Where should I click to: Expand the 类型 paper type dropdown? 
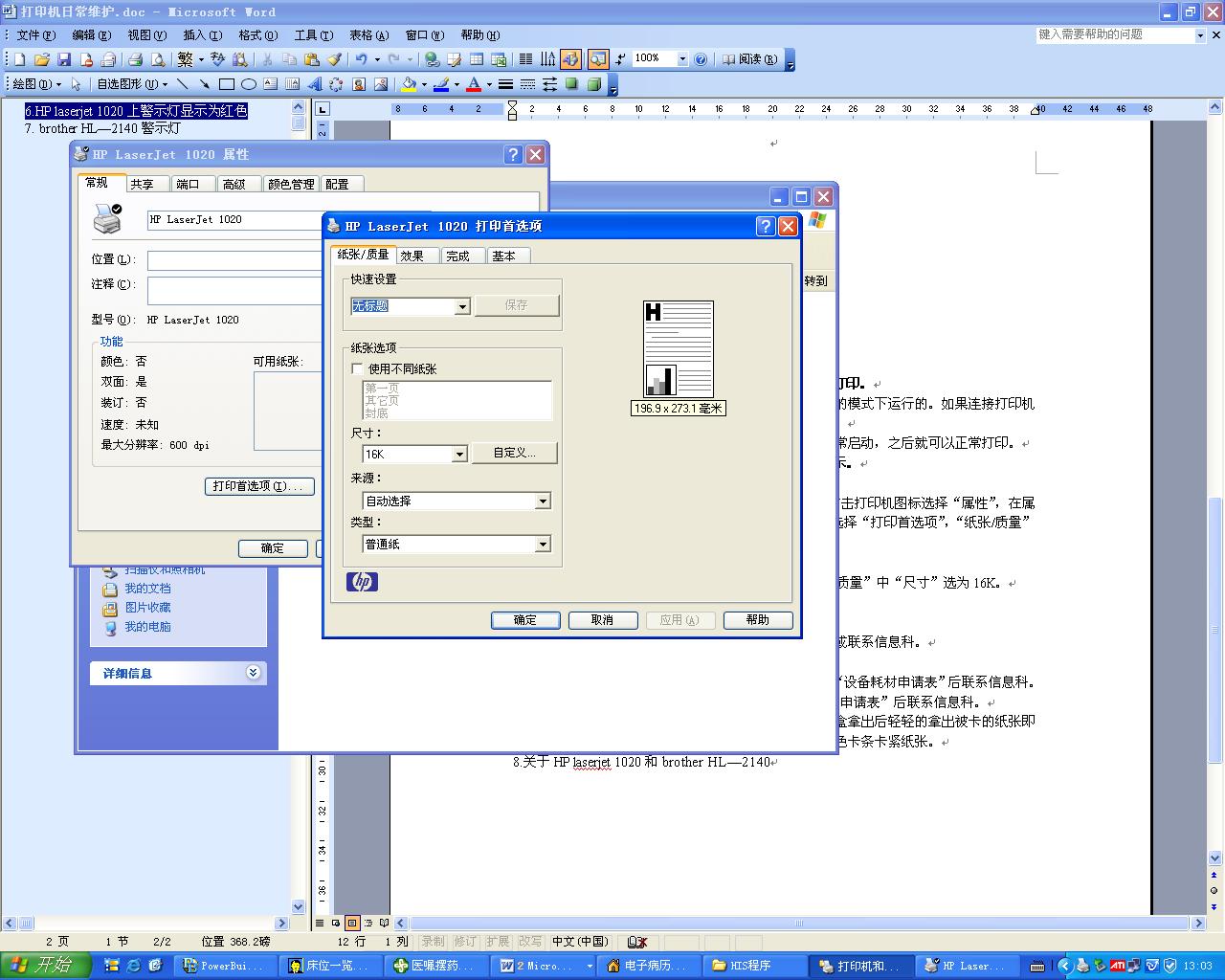(543, 544)
